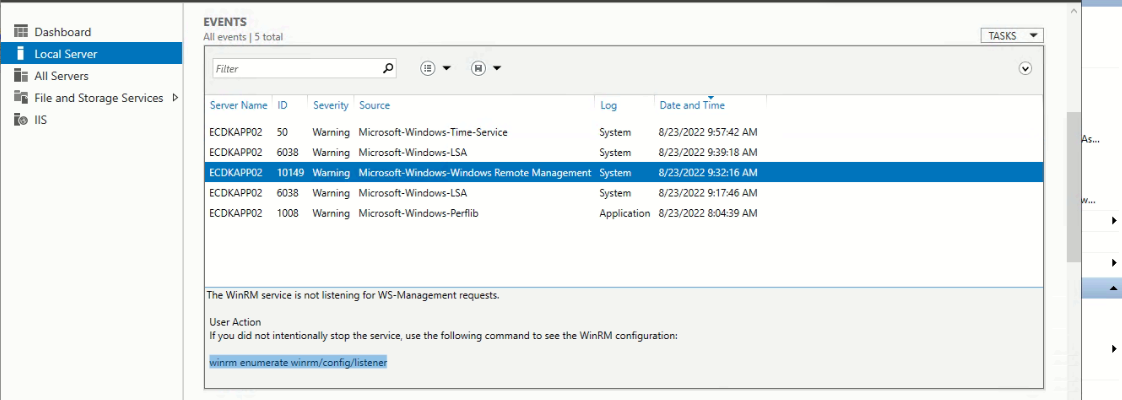Open IIS role page
This screenshot has width=1122, height=400.
click(x=41, y=120)
